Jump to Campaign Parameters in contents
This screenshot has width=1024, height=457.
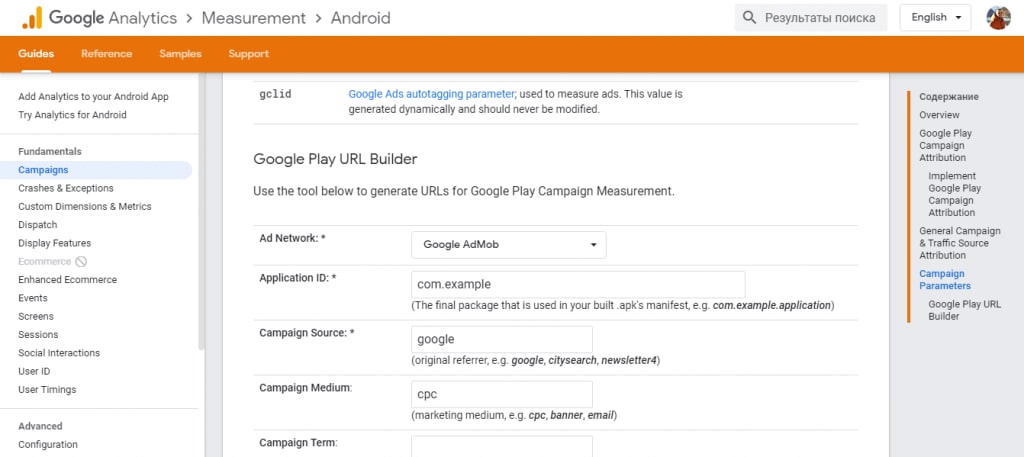tap(945, 279)
